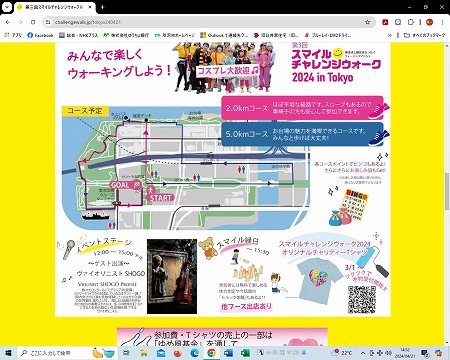Open the all bookmarks folder

point(424,35)
